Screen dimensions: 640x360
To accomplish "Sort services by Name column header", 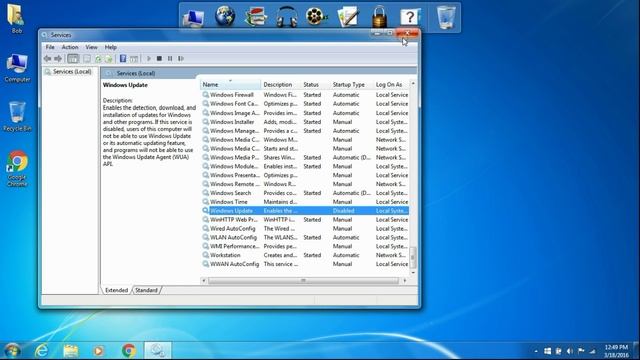I will tap(230, 84).
